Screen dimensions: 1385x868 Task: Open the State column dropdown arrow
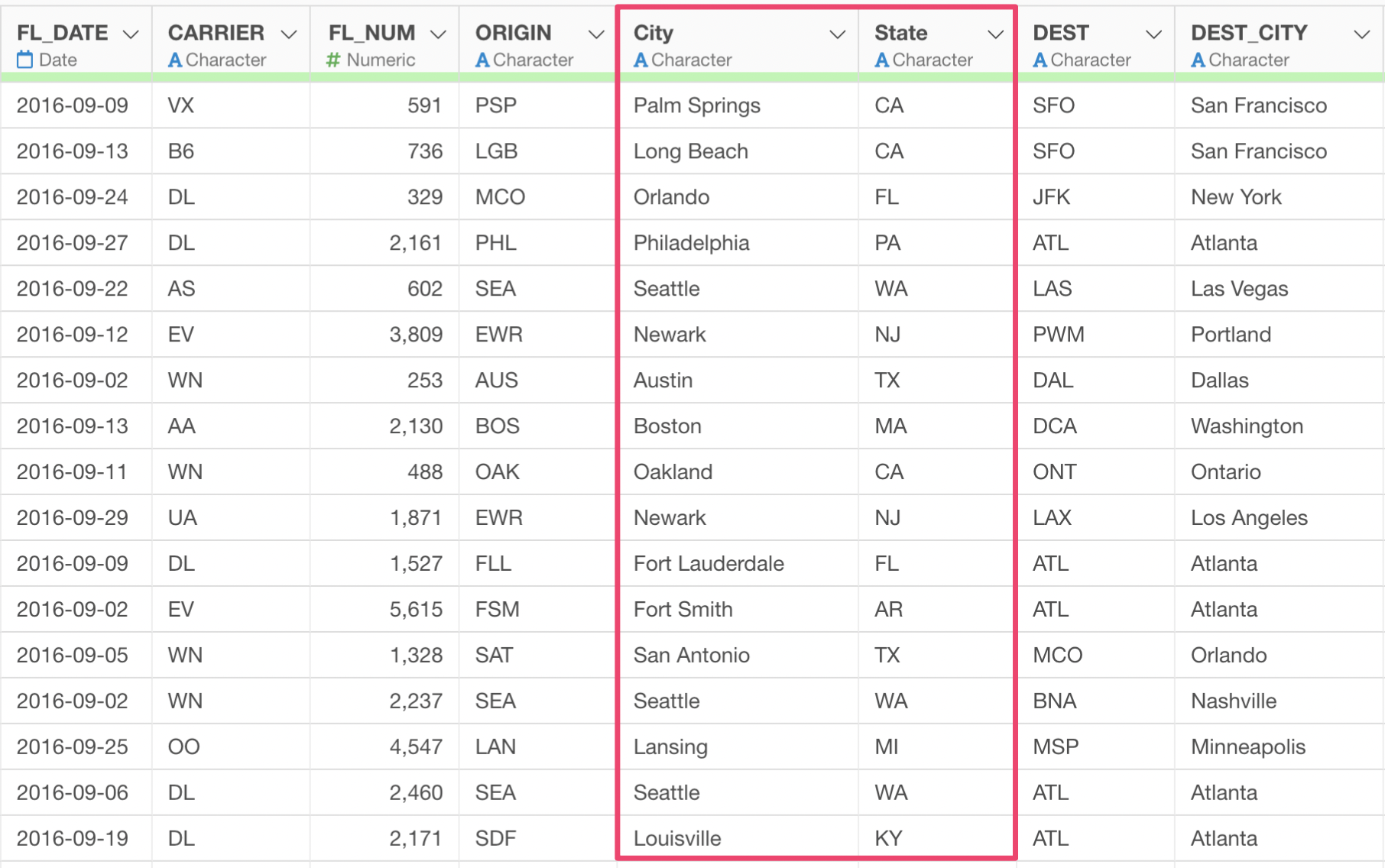pos(995,34)
